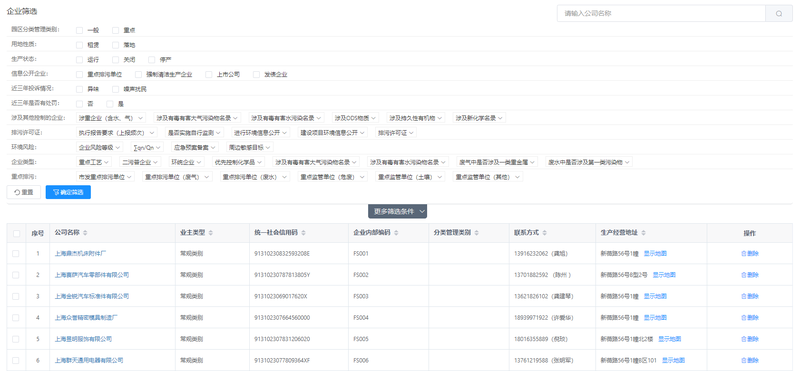
Task: Open the 涉及ODS物质 dropdown
Action: [356, 117]
